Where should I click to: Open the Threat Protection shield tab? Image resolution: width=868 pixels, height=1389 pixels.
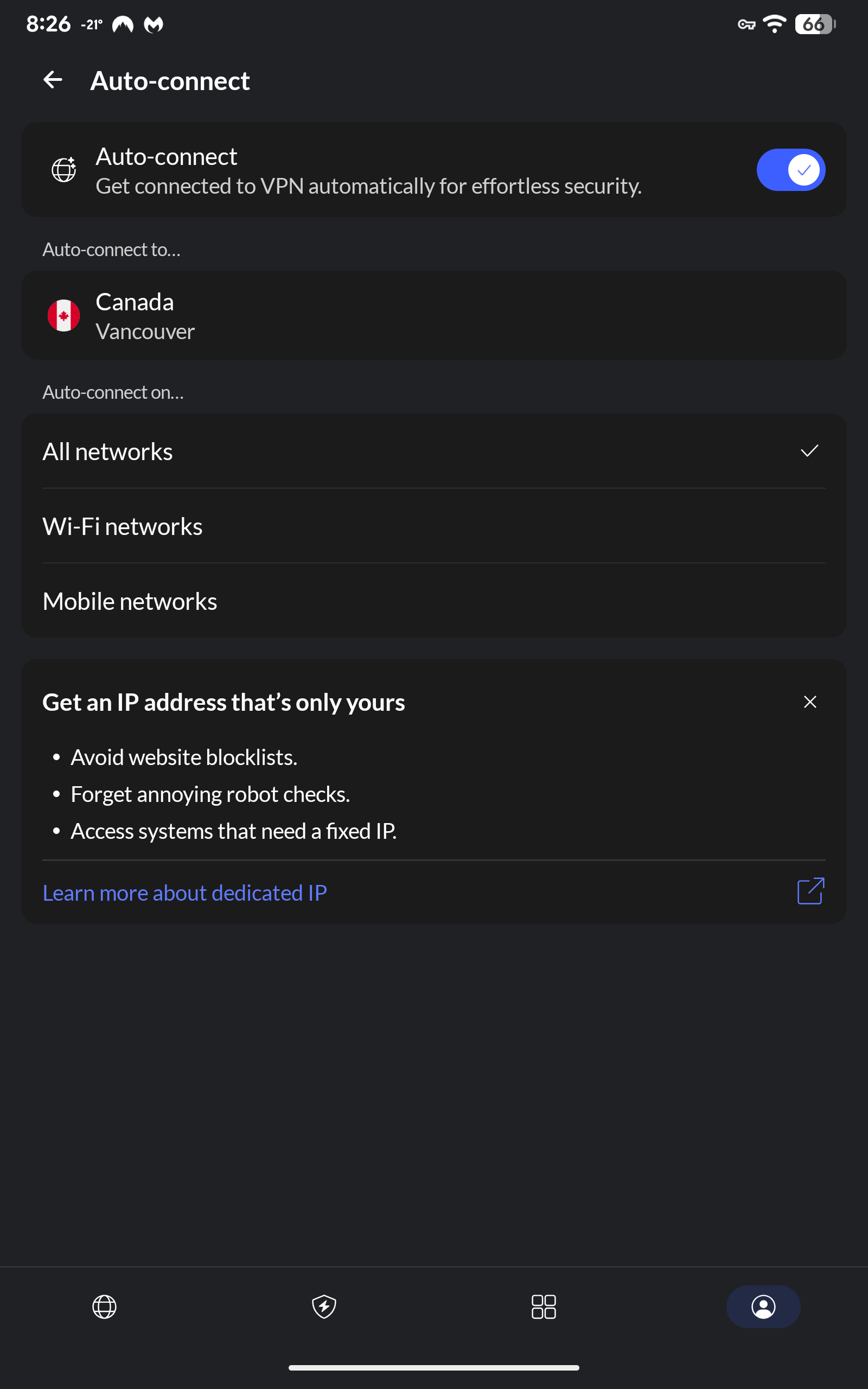(x=324, y=1307)
